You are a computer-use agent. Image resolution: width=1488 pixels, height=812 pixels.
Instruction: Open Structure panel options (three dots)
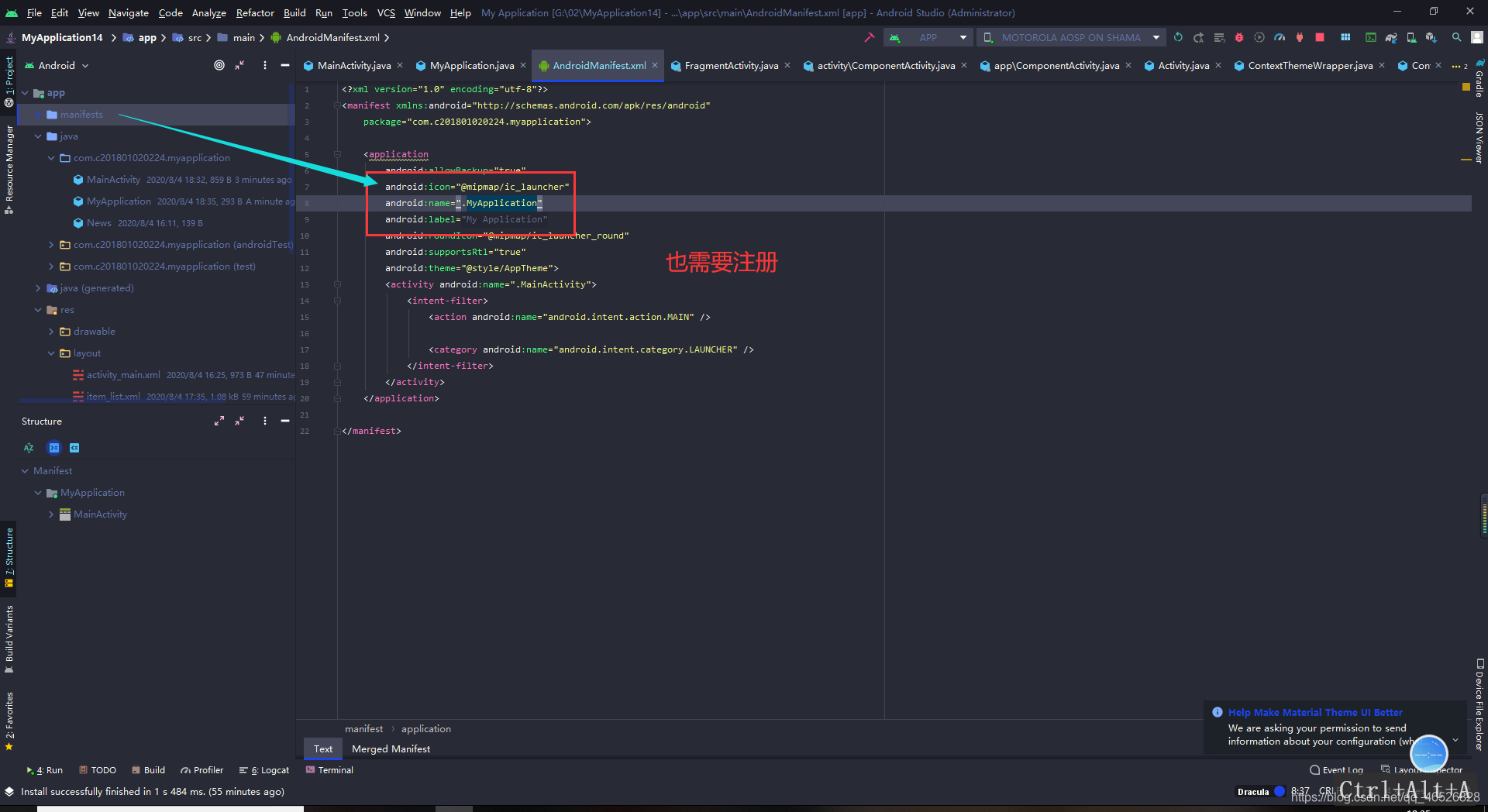(265, 421)
